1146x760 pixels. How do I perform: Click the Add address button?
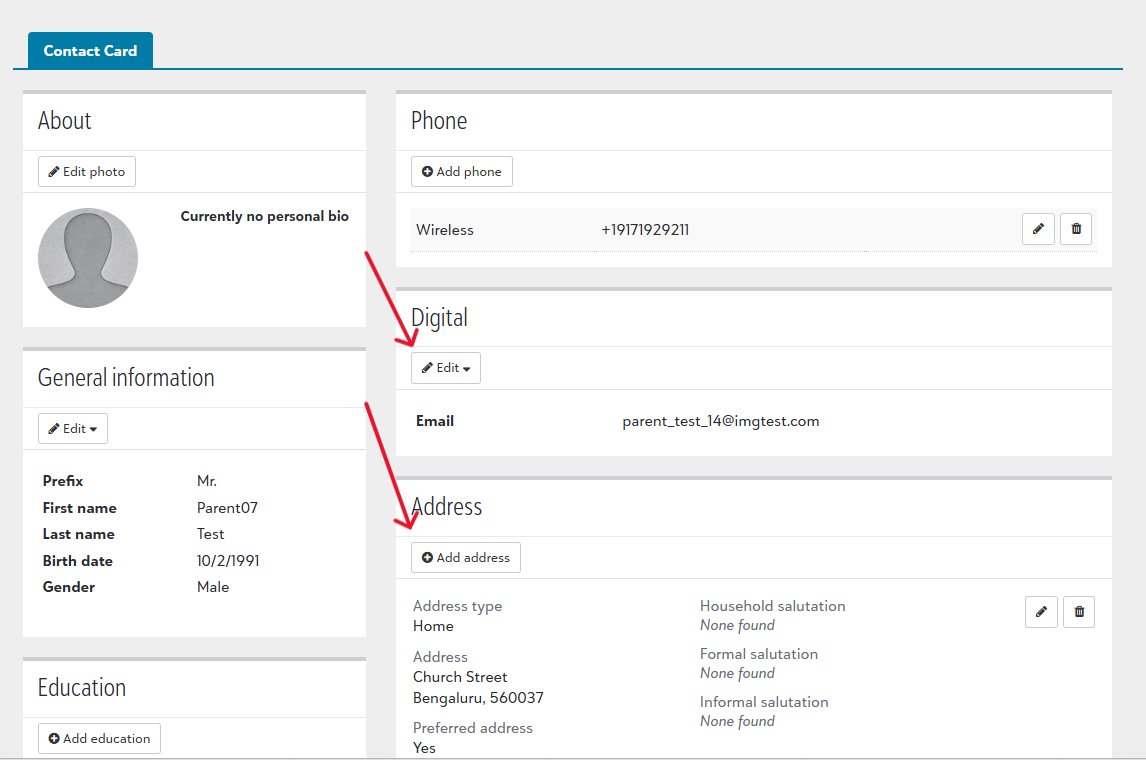pos(465,557)
